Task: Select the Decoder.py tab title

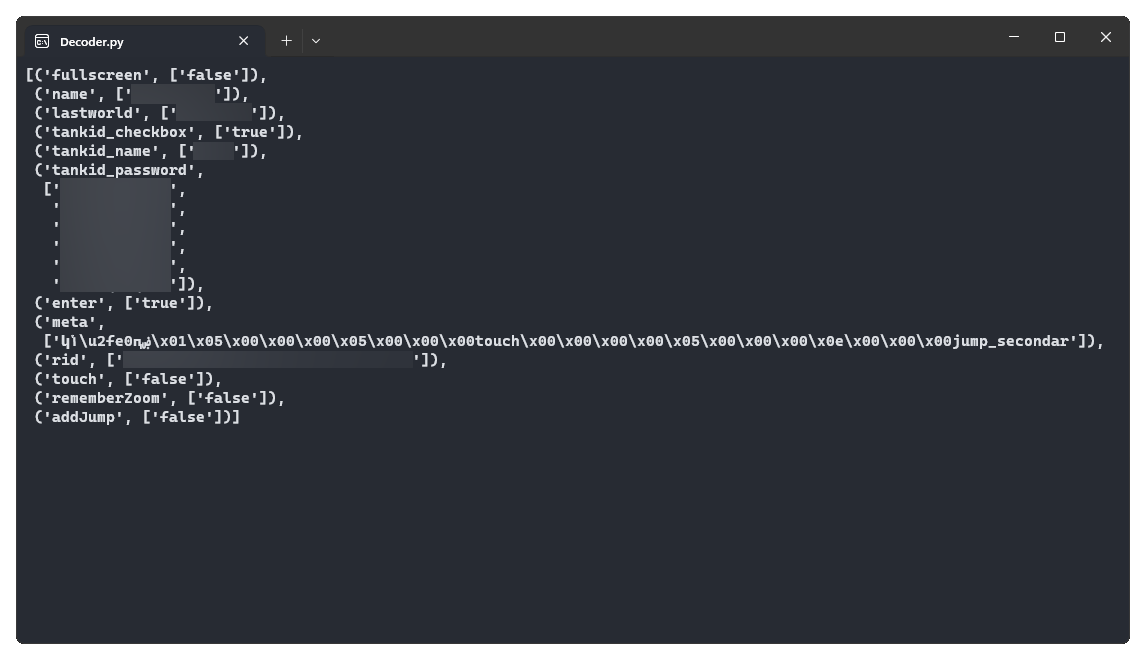Action: click(x=91, y=42)
